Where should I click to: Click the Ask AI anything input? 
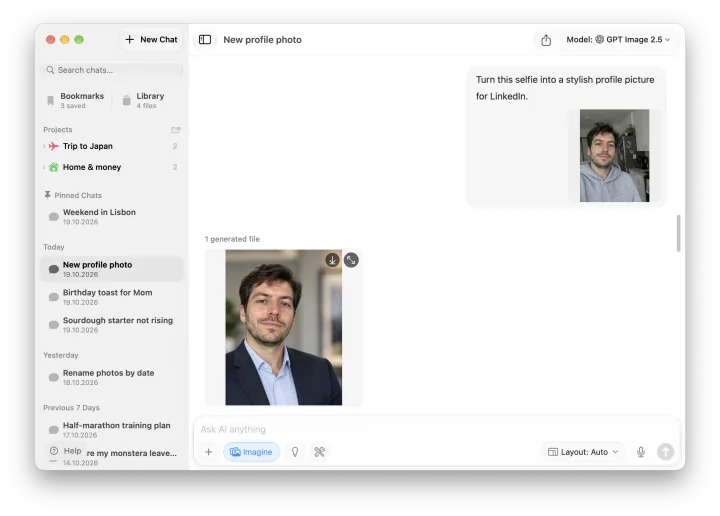(435, 429)
